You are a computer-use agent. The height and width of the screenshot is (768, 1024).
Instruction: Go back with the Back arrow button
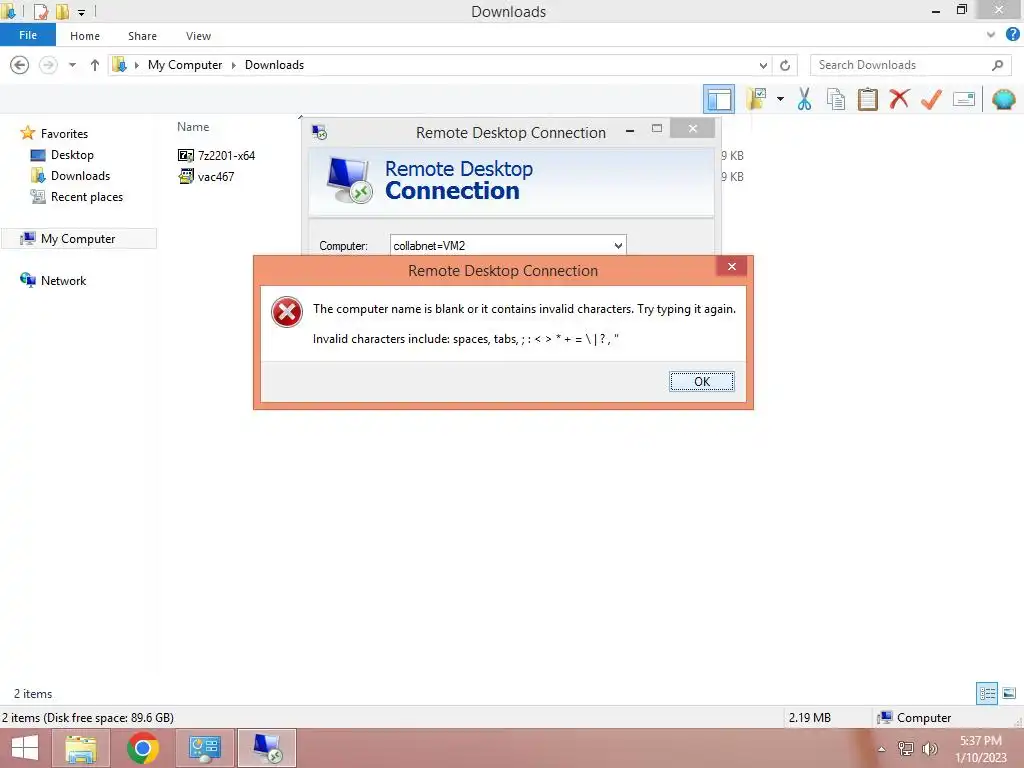tap(20, 65)
